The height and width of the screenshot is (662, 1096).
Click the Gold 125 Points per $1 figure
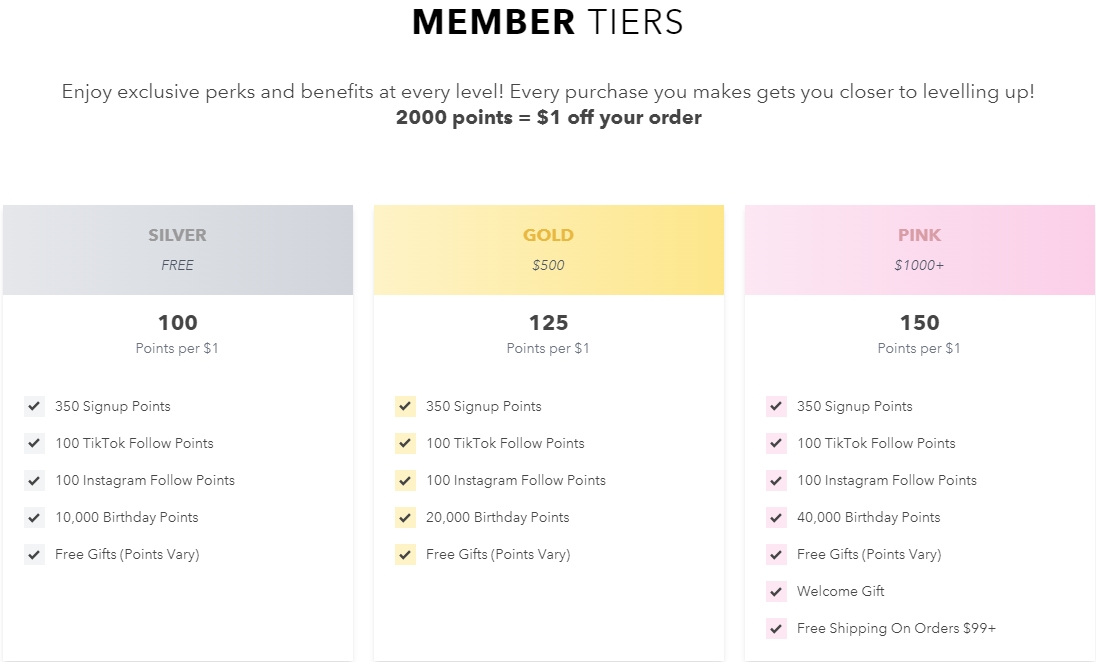point(549,323)
